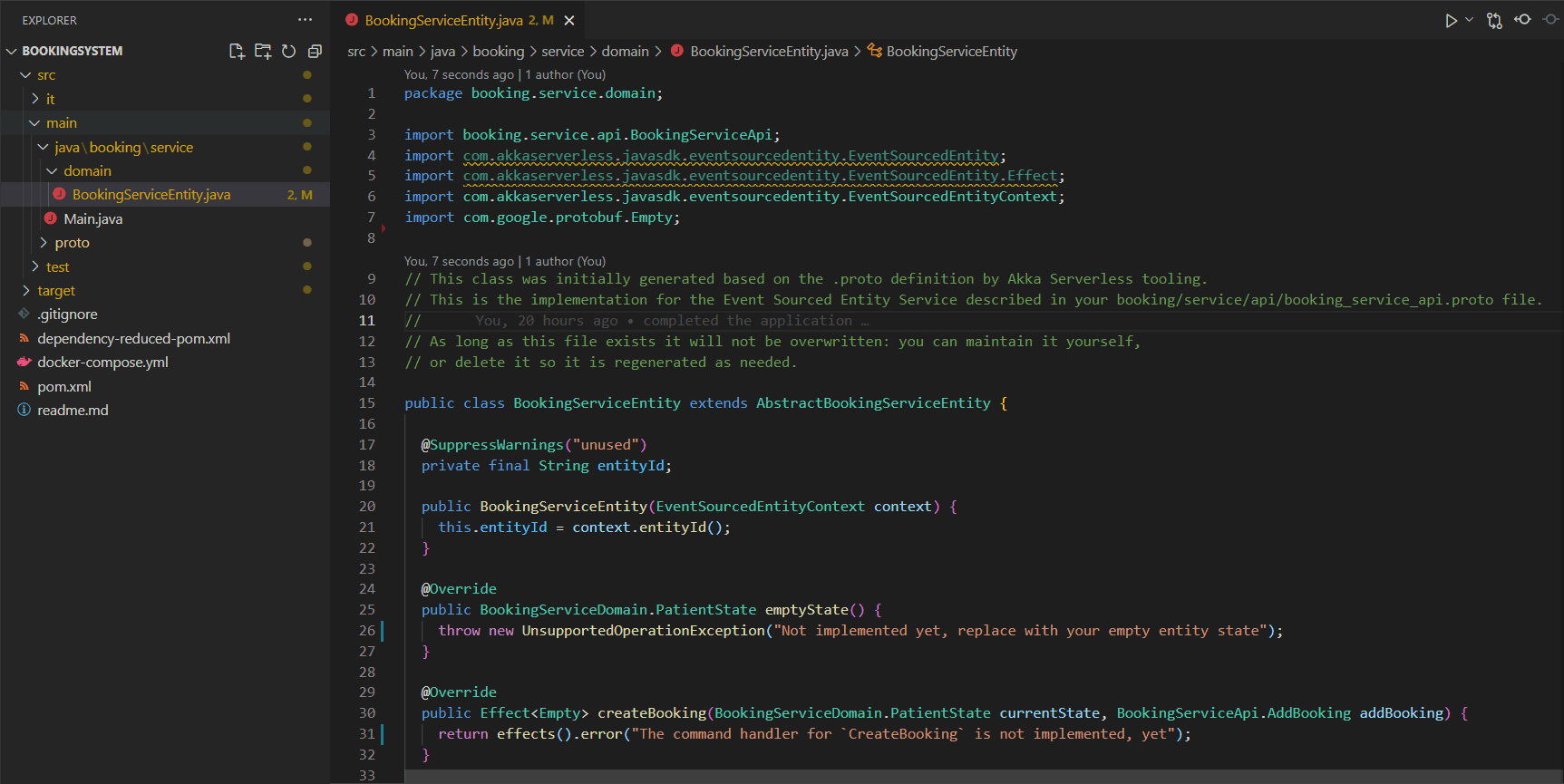Click the git icon beside .gitignore
The image size is (1564, 784).
click(24, 314)
